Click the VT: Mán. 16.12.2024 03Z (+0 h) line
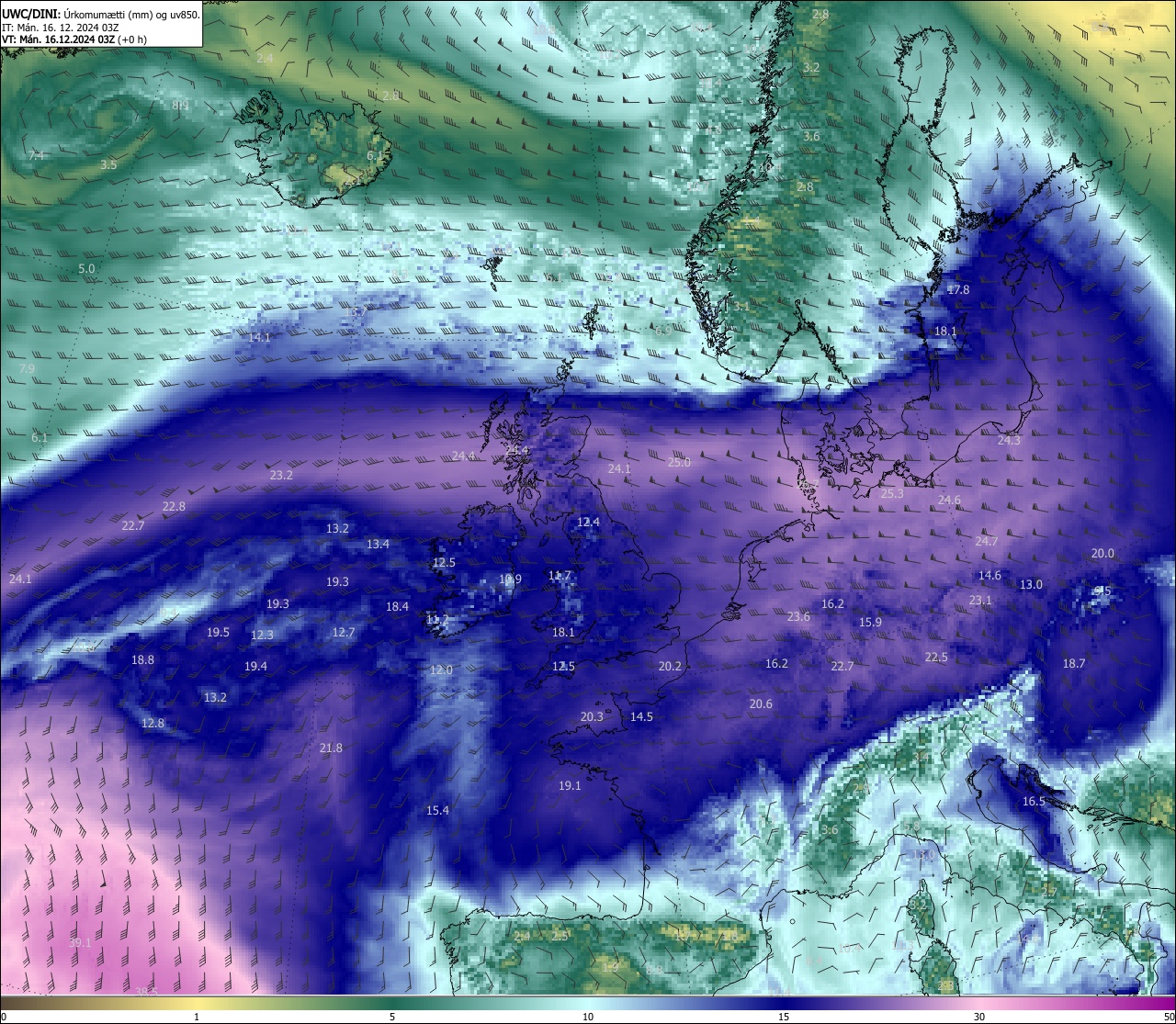The height and width of the screenshot is (1024, 1176). tap(74, 39)
